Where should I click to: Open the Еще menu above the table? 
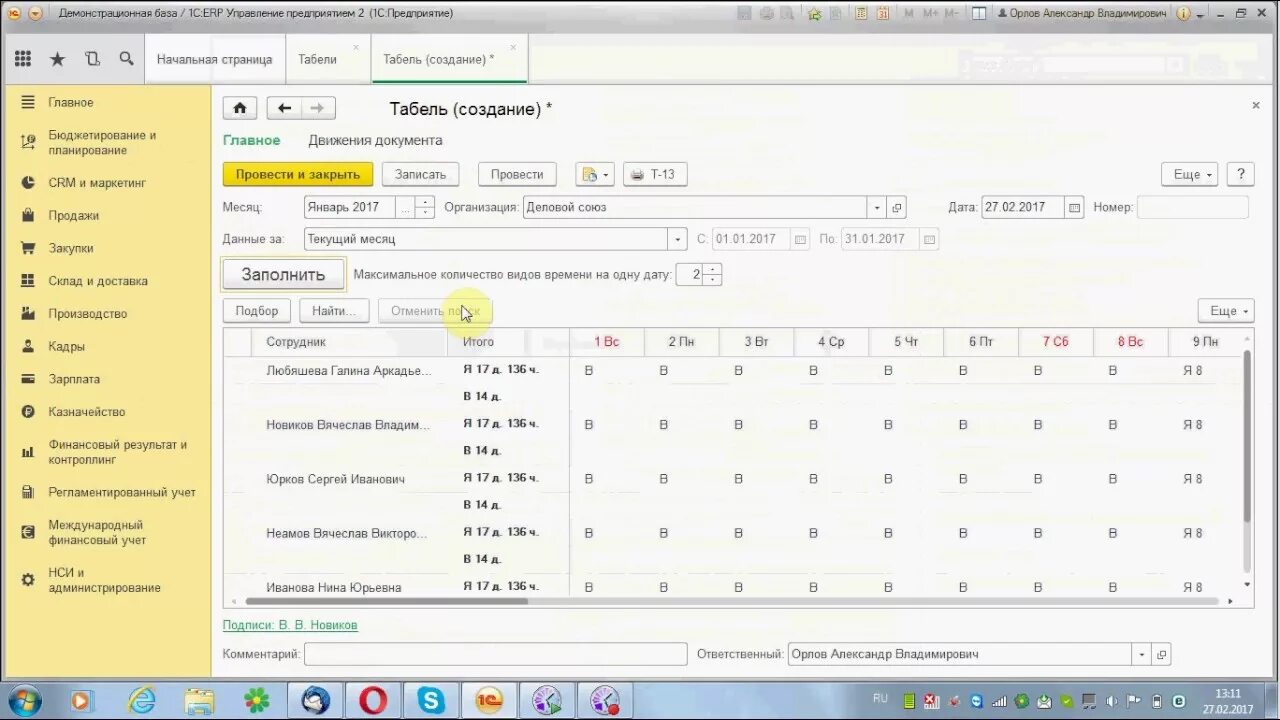(1226, 311)
